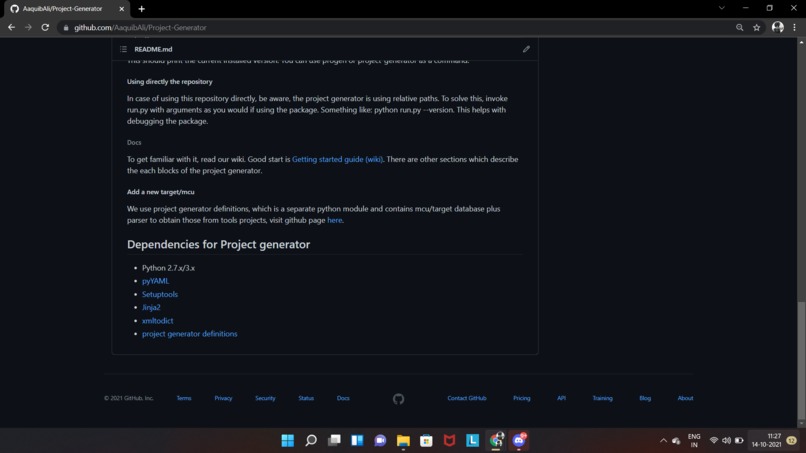Screen dimensions: 806x453
Task: Open the Terms footer link
Action: click(x=184, y=398)
